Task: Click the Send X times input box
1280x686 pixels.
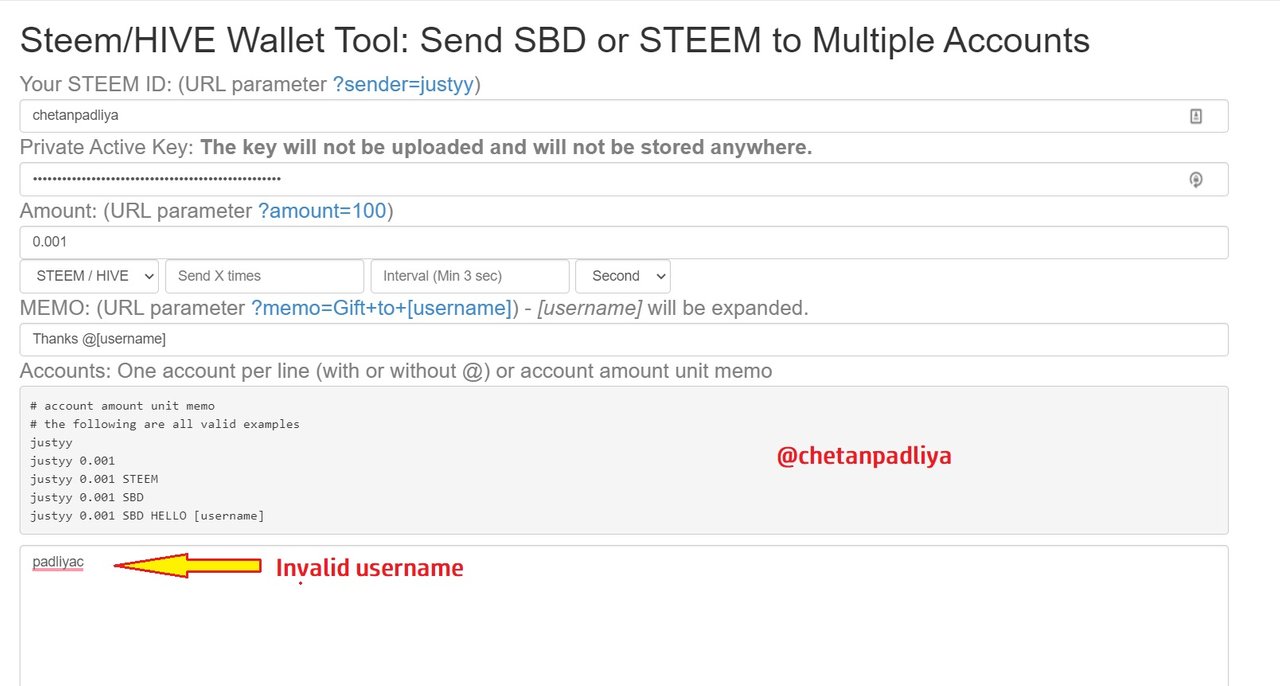Action: (264, 276)
